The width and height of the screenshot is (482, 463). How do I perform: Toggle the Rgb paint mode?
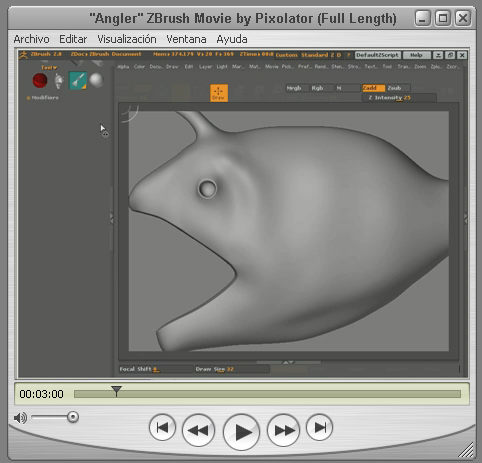click(322, 88)
